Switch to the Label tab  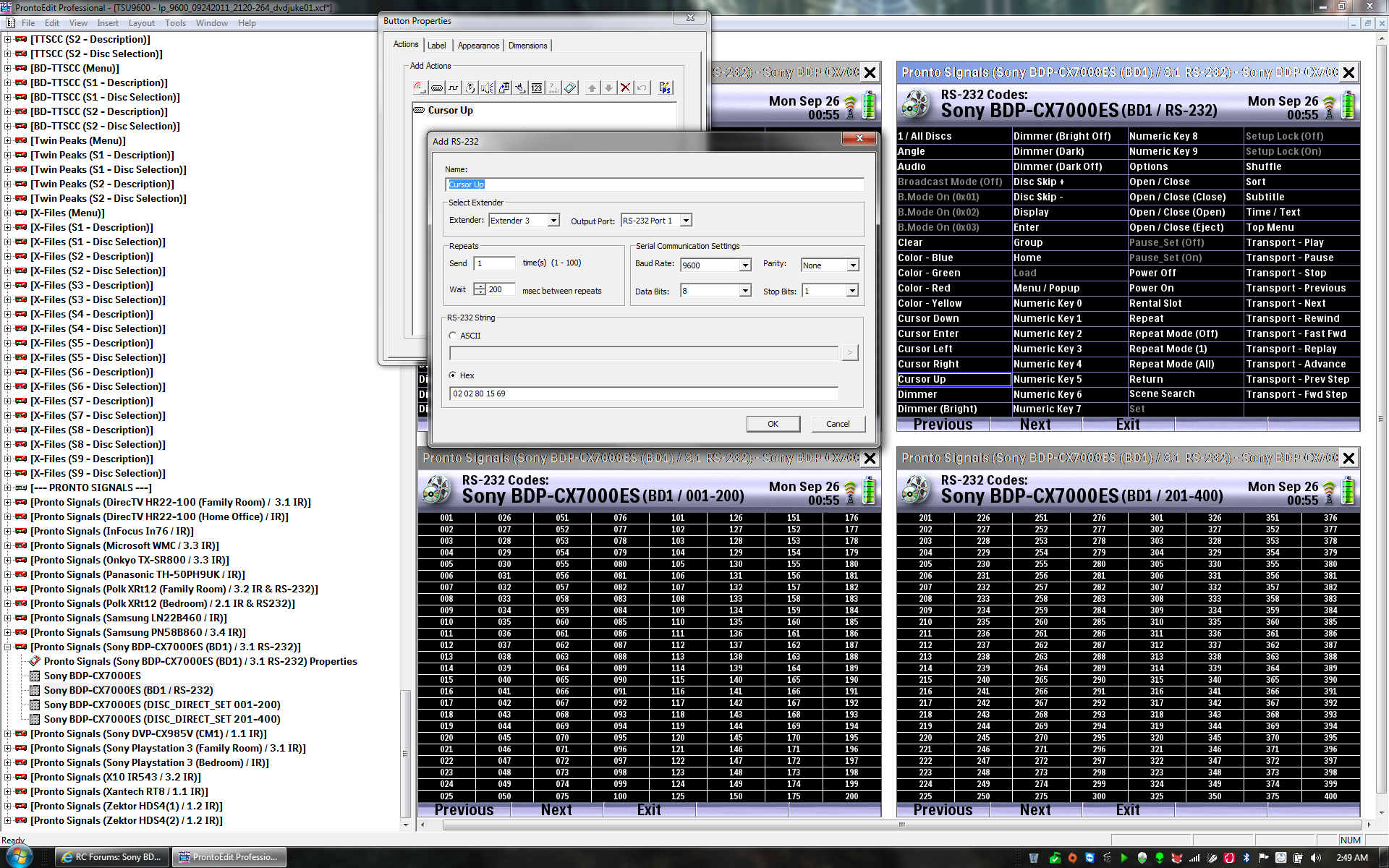click(436, 46)
